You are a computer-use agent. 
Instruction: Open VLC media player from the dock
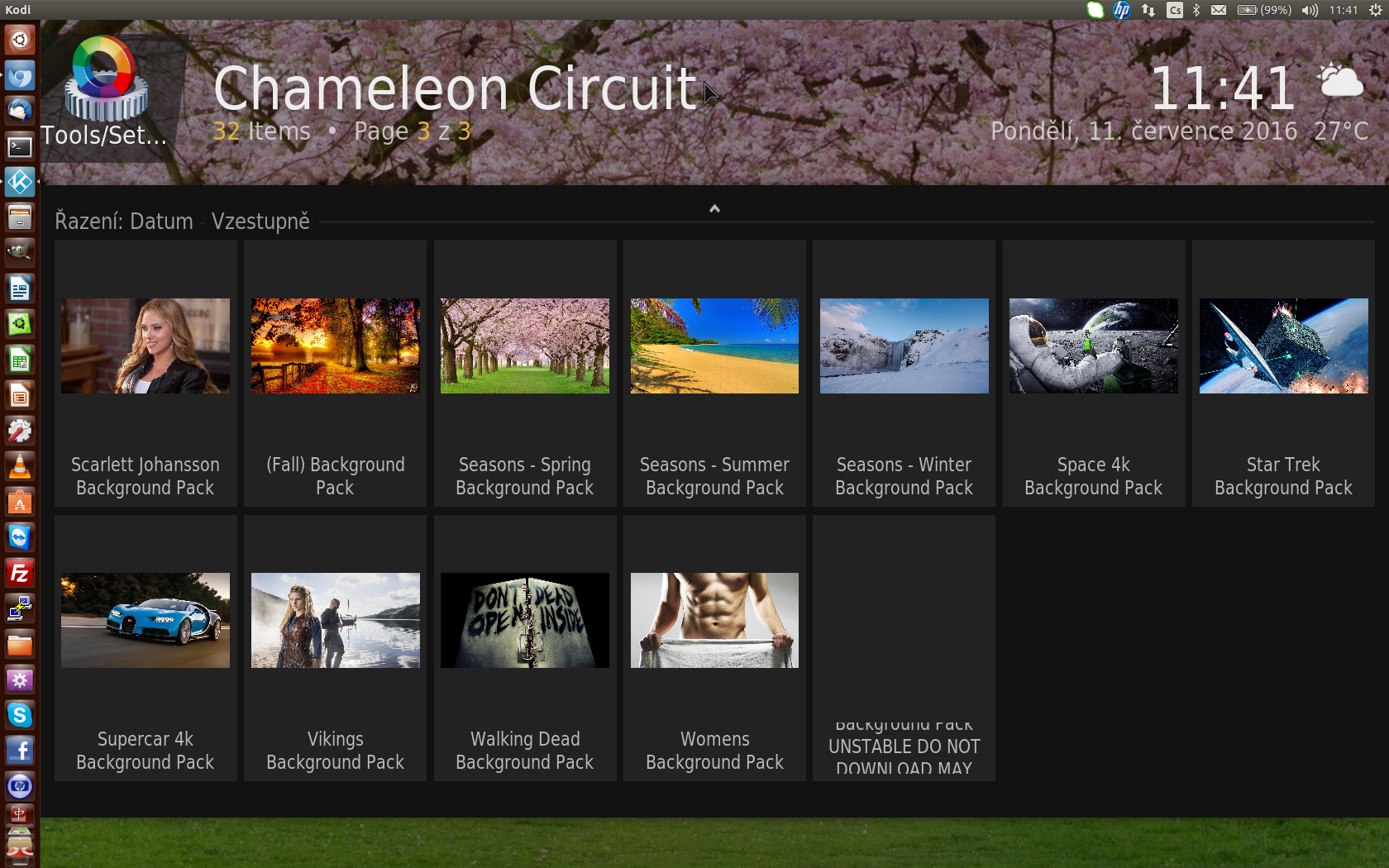(20, 466)
